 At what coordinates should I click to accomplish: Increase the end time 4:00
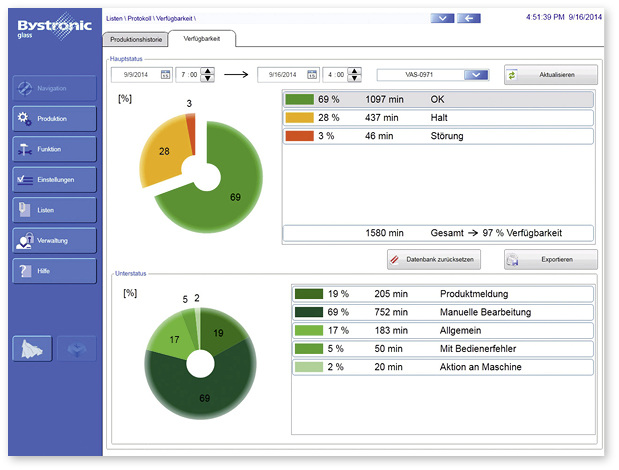[x=355, y=71]
